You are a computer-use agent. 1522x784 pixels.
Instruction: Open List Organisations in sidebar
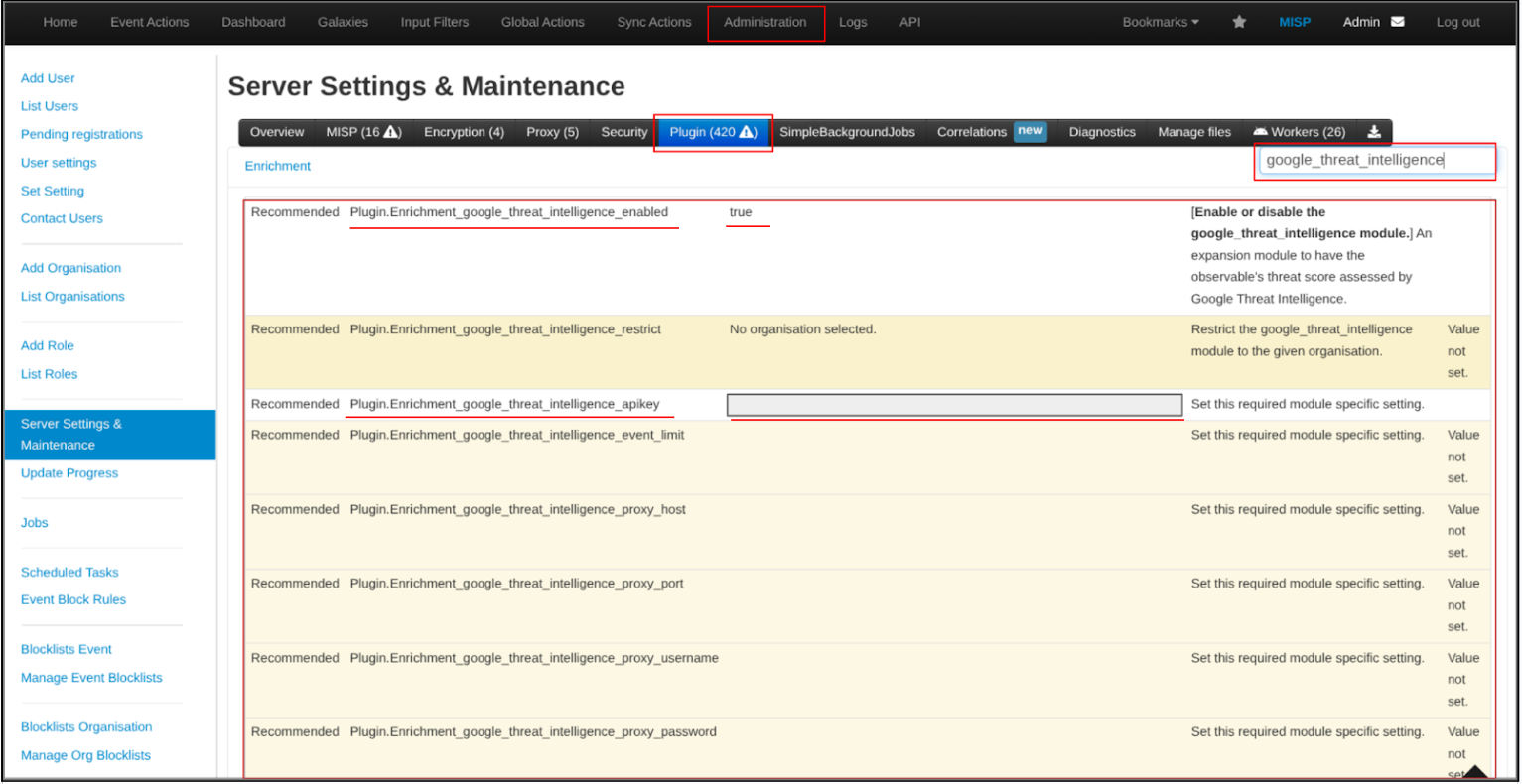point(72,297)
